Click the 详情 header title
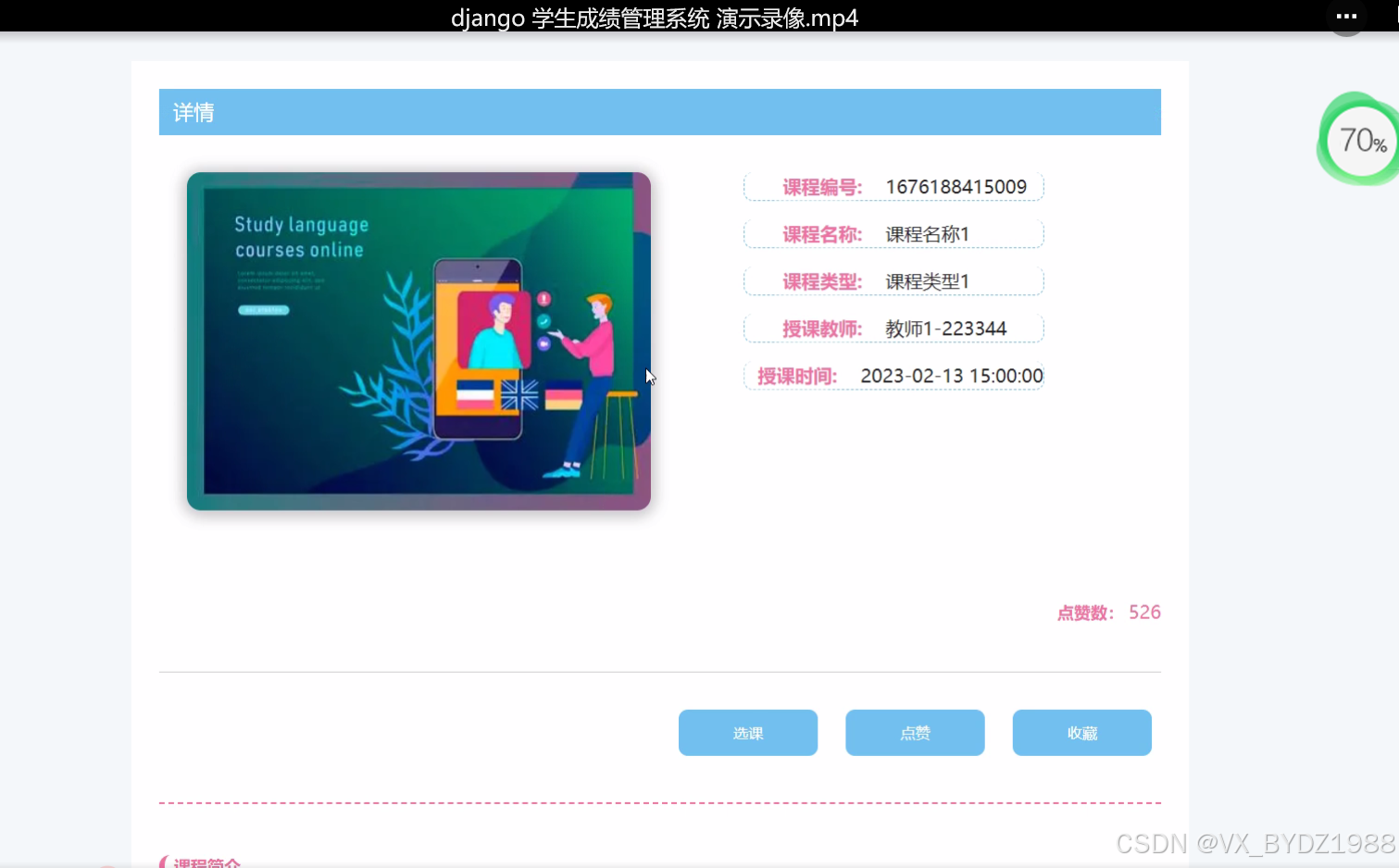Image resolution: width=1399 pixels, height=868 pixels. point(194,113)
